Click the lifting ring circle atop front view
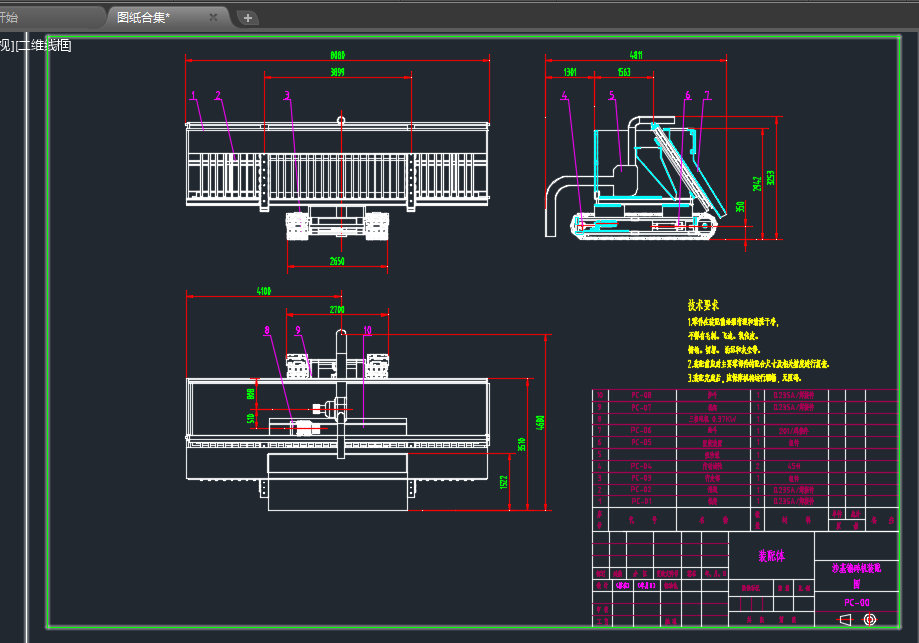919x643 pixels. point(341,120)
